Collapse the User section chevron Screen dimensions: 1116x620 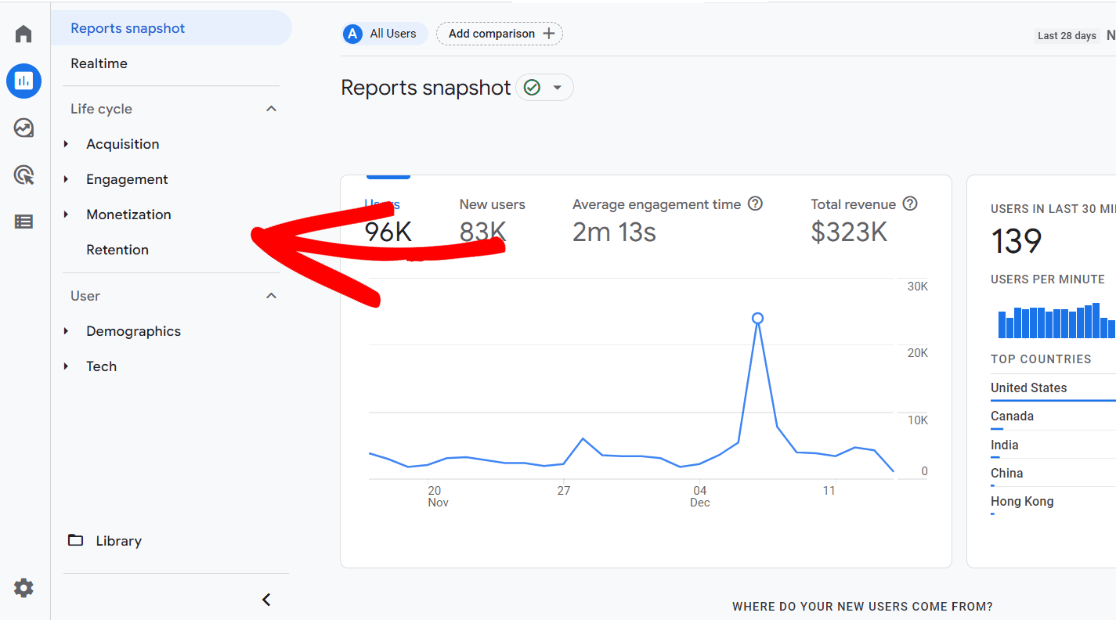click(x=271, y=296)
